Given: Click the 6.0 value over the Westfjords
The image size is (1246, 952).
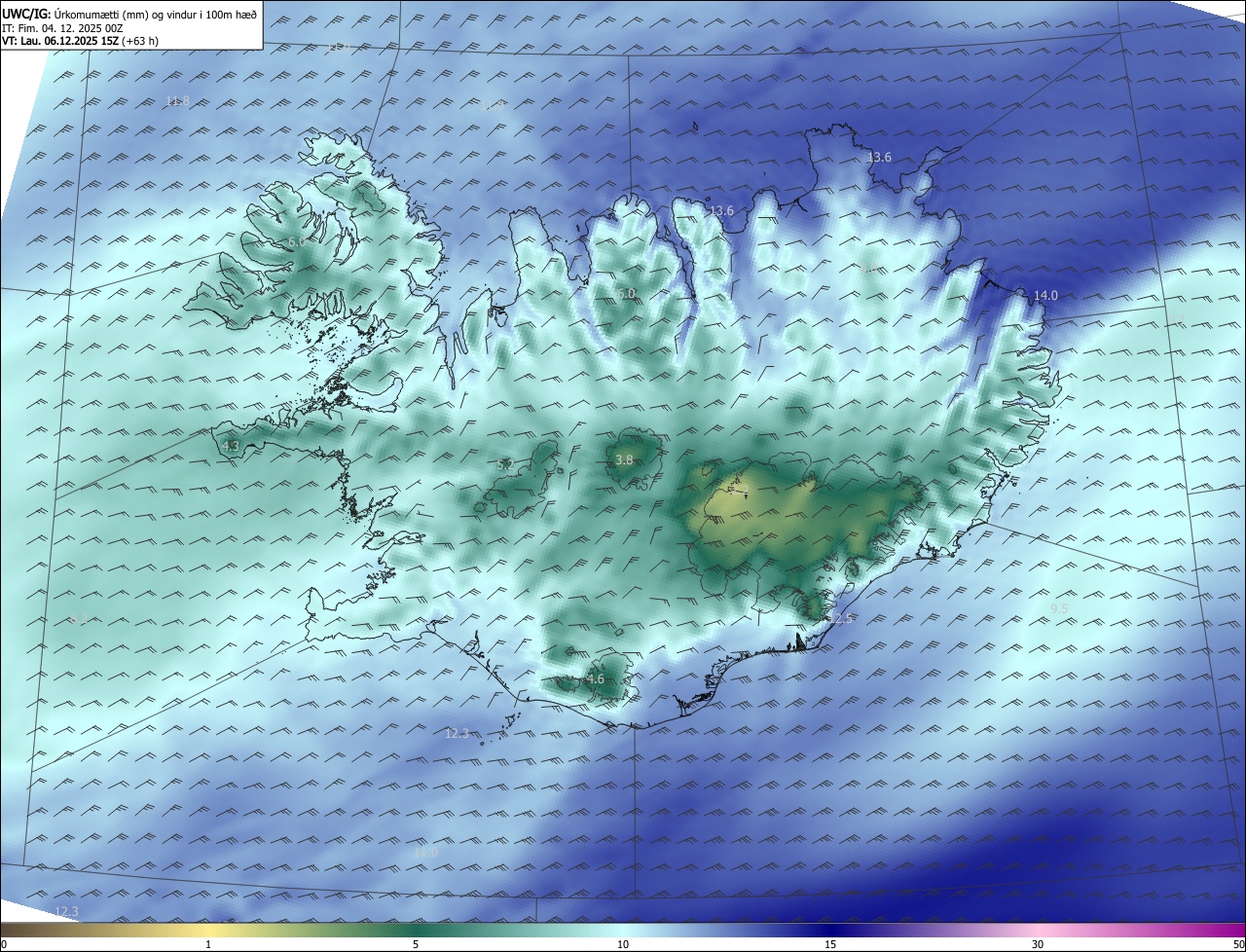Looking at the screenshot, I should click(x=297, y=241).
